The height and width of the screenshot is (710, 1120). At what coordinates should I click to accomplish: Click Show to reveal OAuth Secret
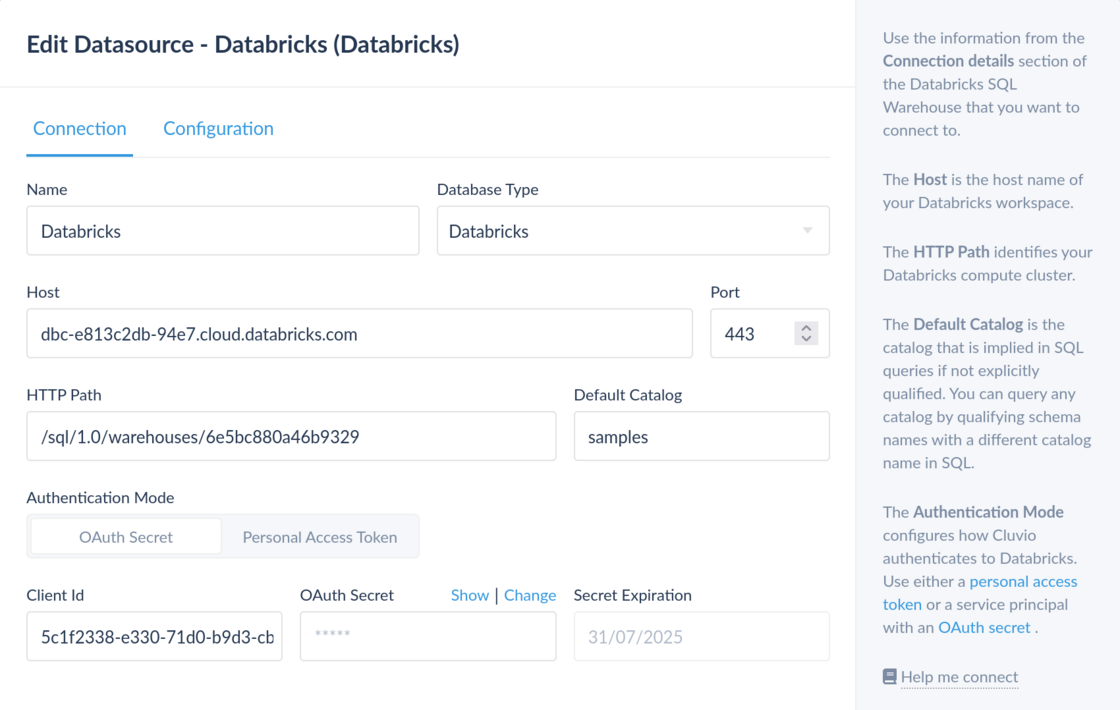pyautogui.click(x=469, y=595)
